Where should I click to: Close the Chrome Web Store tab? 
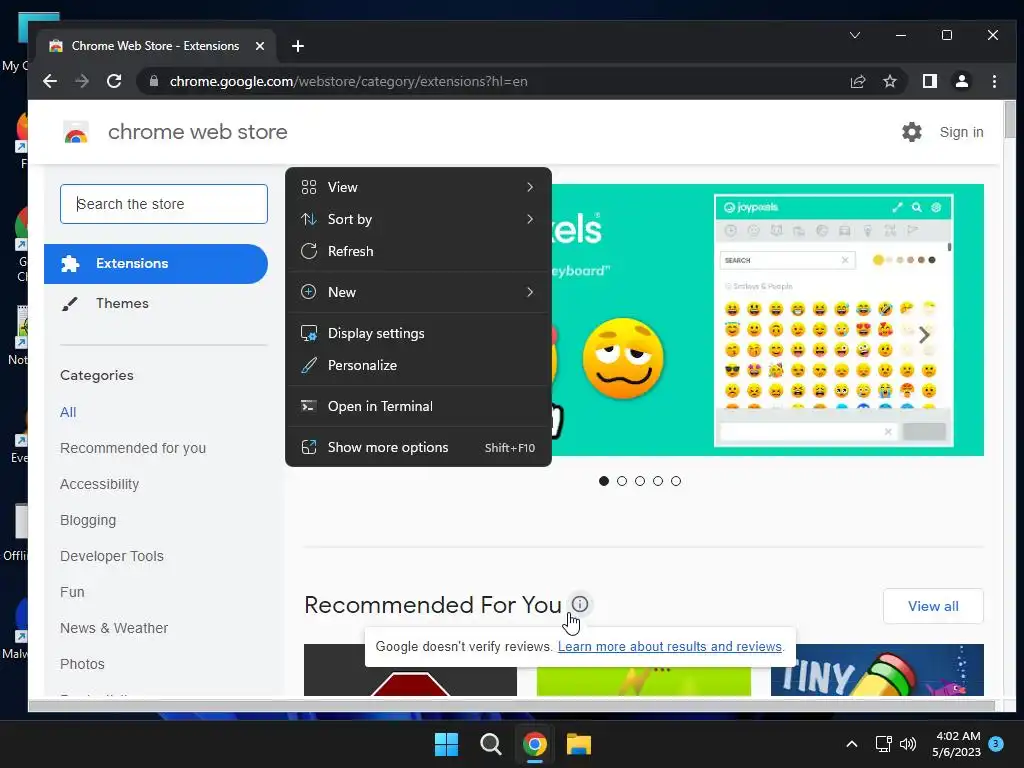pyautogui.click(x=259, y=46)
